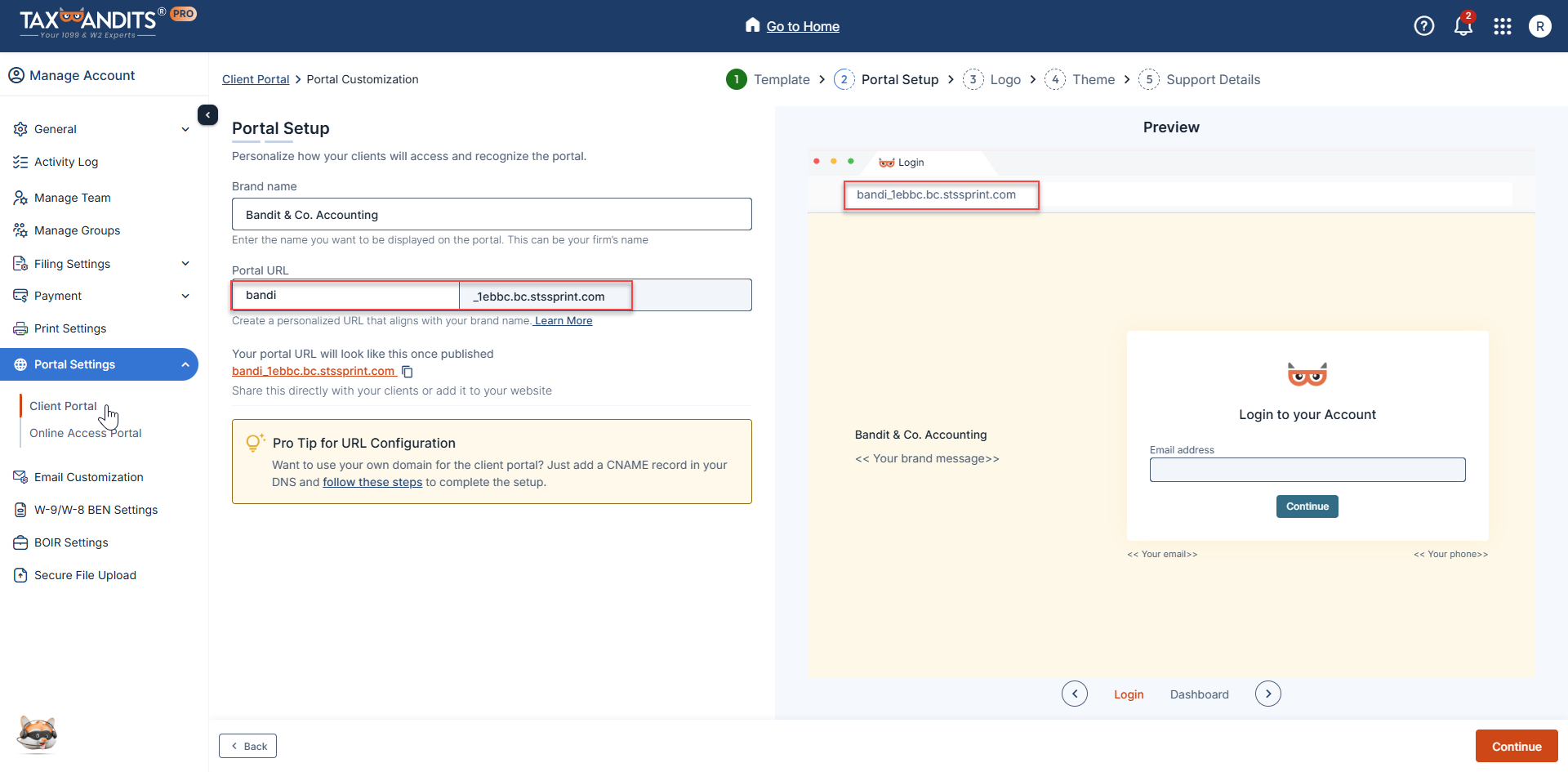Image resolution: width=1568 pixels, height=772 pixels.
Task: Click the Email Customization icon
Action: pos(20,477)
